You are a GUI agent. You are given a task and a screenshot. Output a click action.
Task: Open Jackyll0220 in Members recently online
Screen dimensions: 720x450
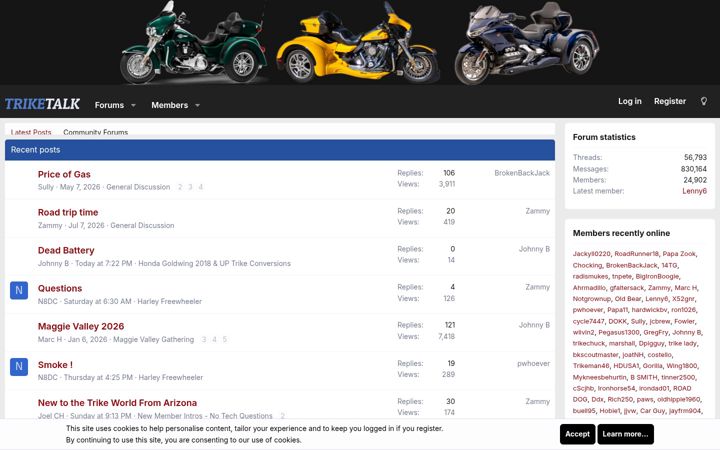click(x=591, y=253)
